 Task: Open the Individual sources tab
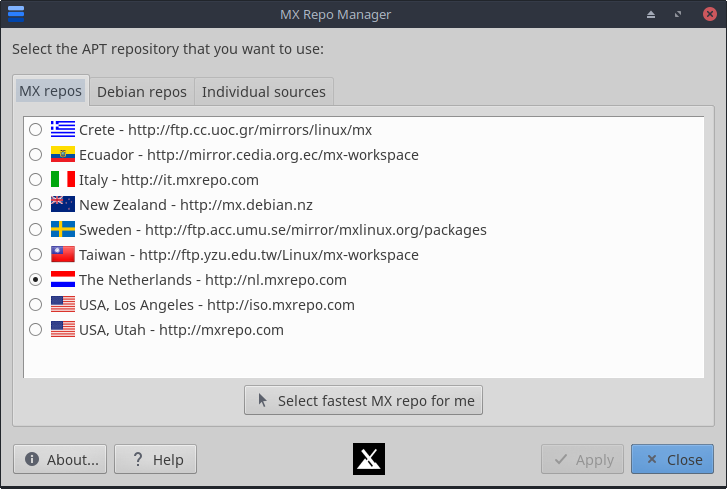[x=264, y=92]
